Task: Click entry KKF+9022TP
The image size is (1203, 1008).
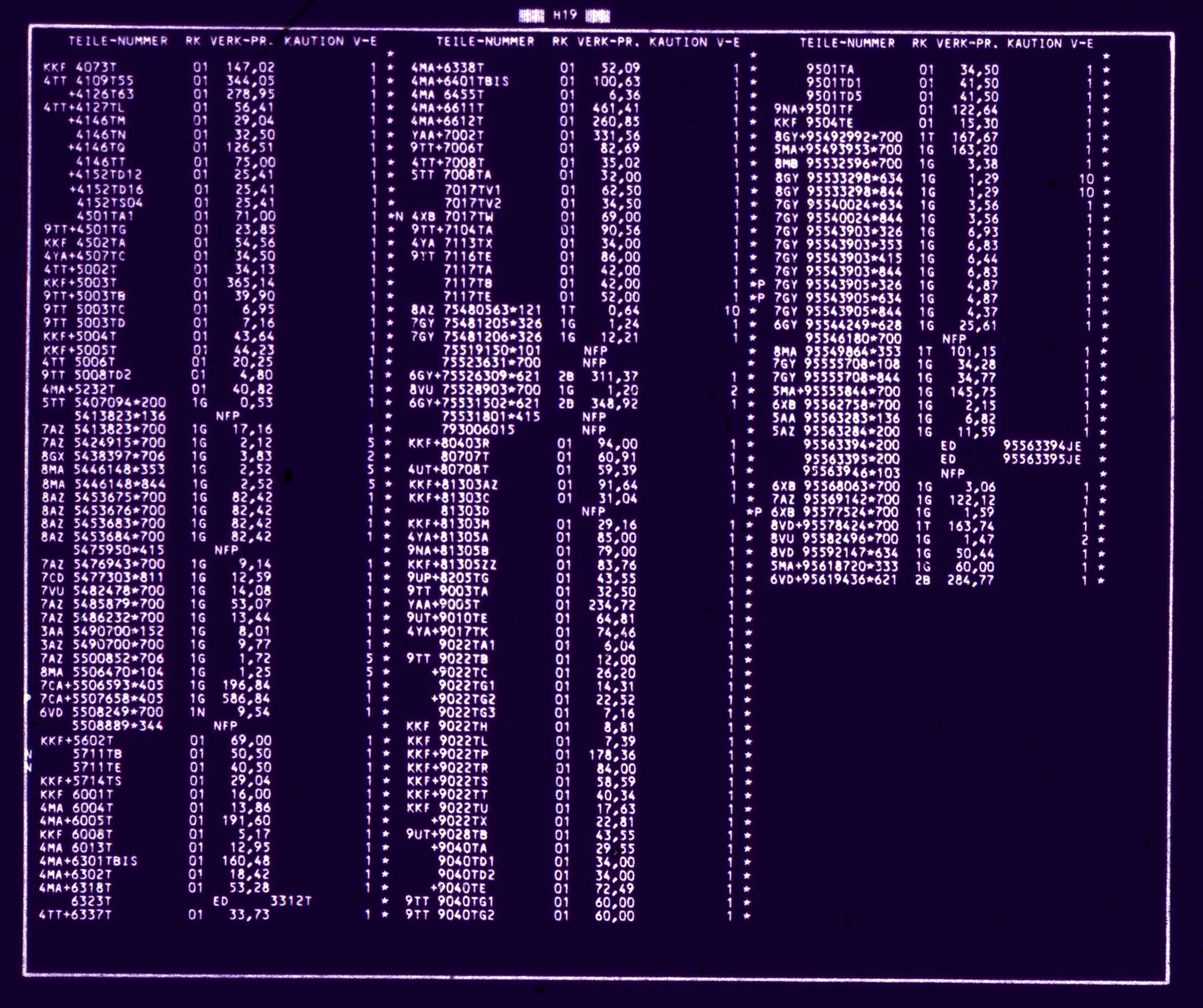Action: pyautogui.click(x=448, y=754)
